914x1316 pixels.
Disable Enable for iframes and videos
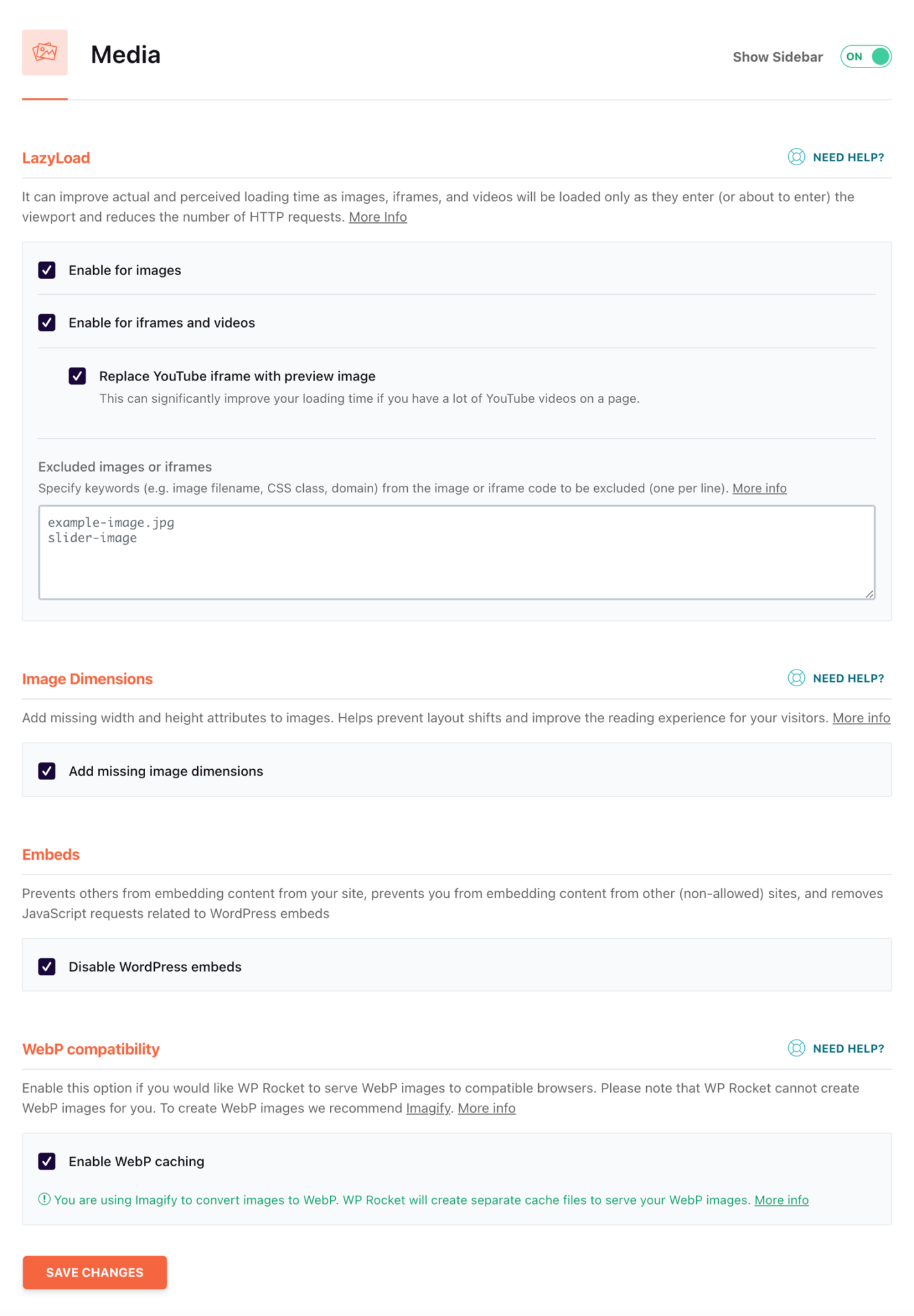pyautogui.click(x=46, y=323)
